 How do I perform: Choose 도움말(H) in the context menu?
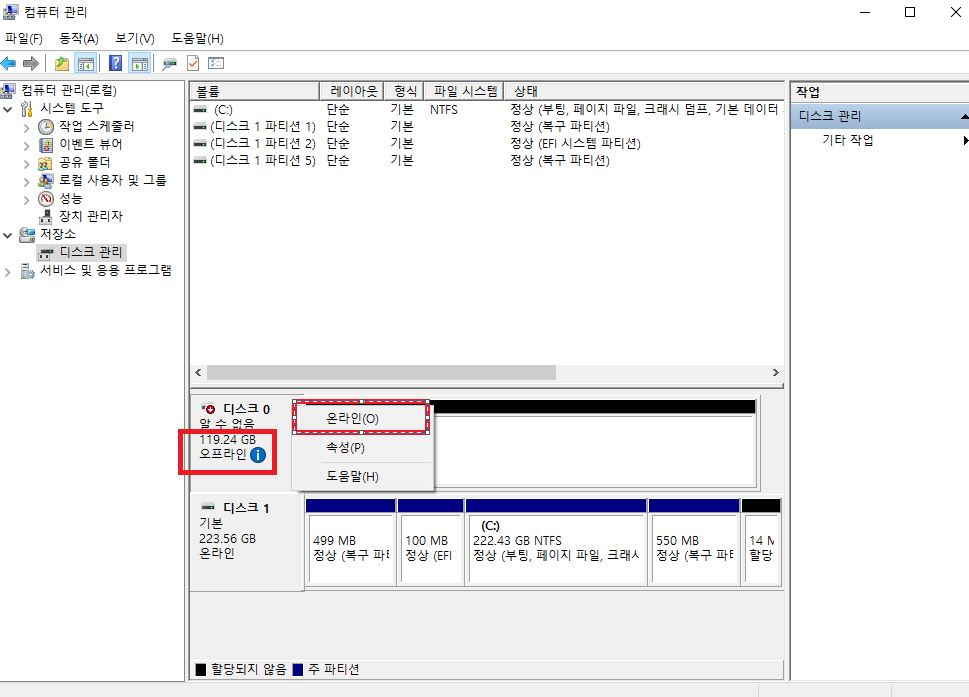pyautogui.click(x=362, y=476)
